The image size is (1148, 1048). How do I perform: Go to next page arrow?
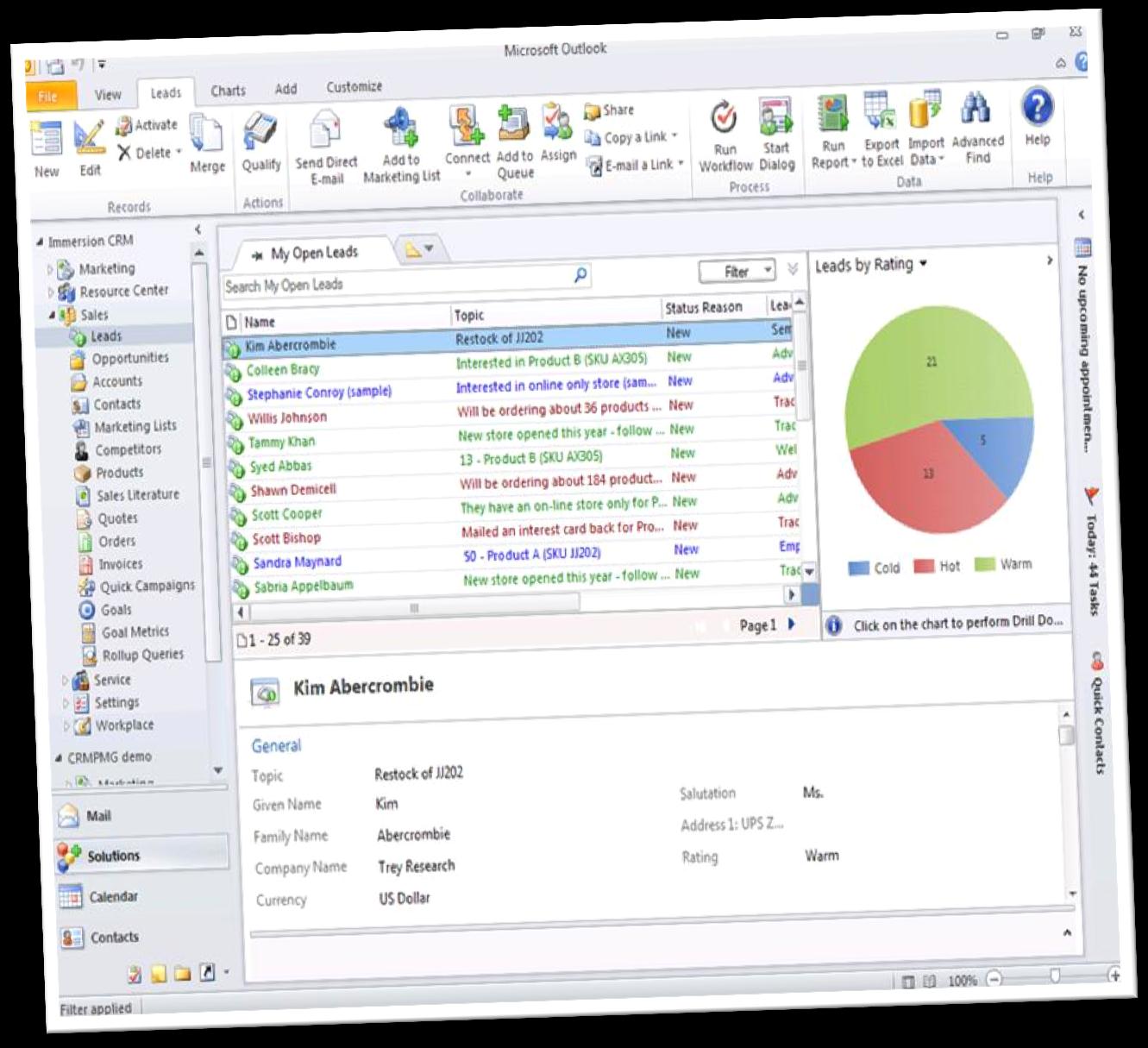[791, 624]
